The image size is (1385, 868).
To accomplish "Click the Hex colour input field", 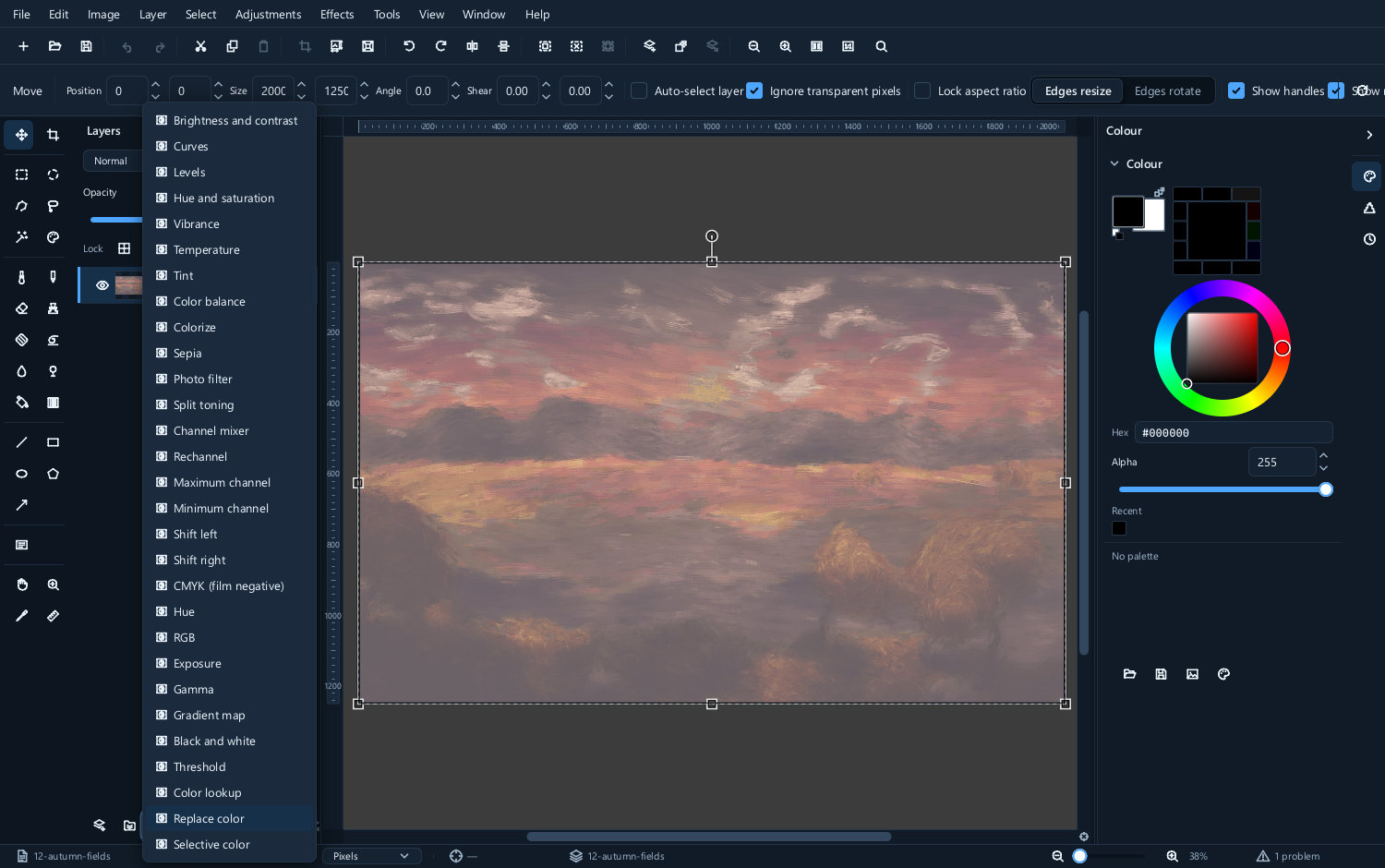I will (1233, 432).
